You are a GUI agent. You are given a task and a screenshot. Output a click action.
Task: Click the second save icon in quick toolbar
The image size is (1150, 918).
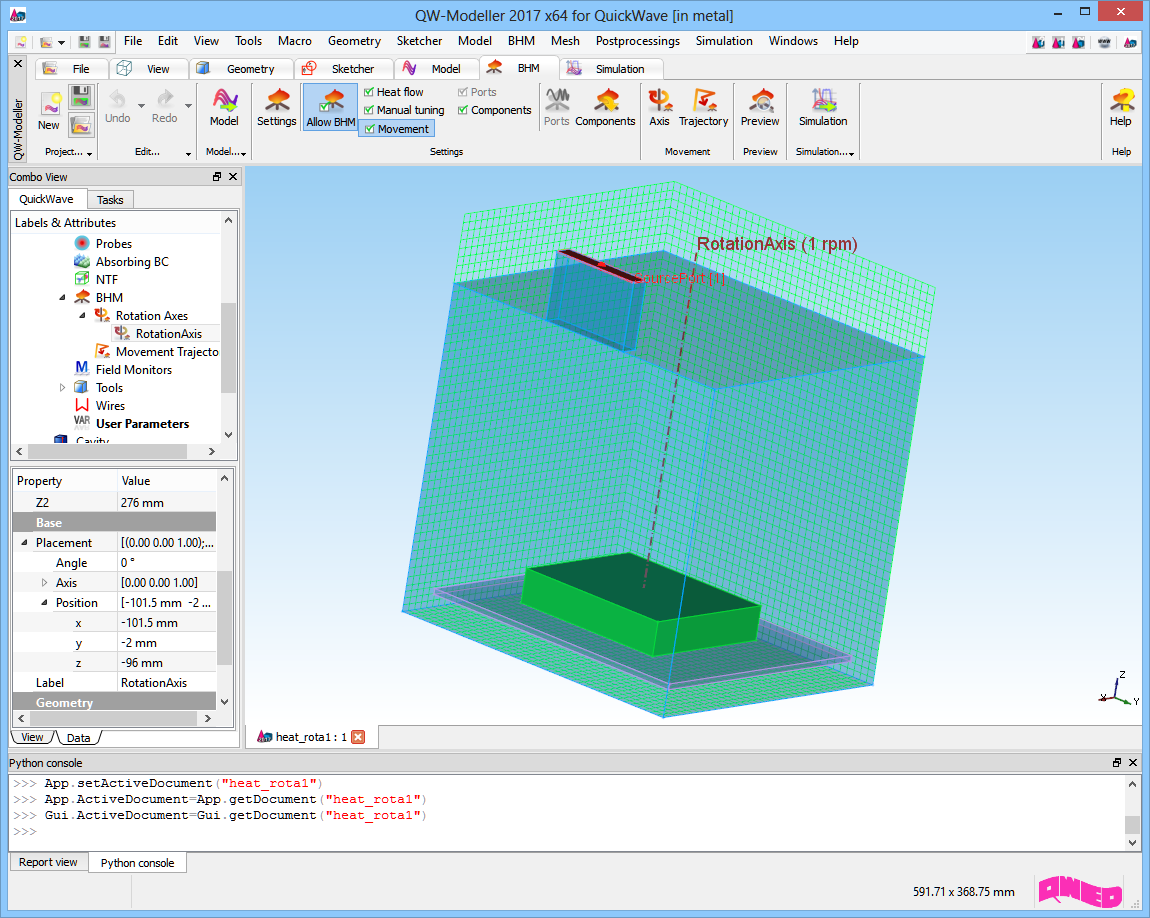point(105,42)
